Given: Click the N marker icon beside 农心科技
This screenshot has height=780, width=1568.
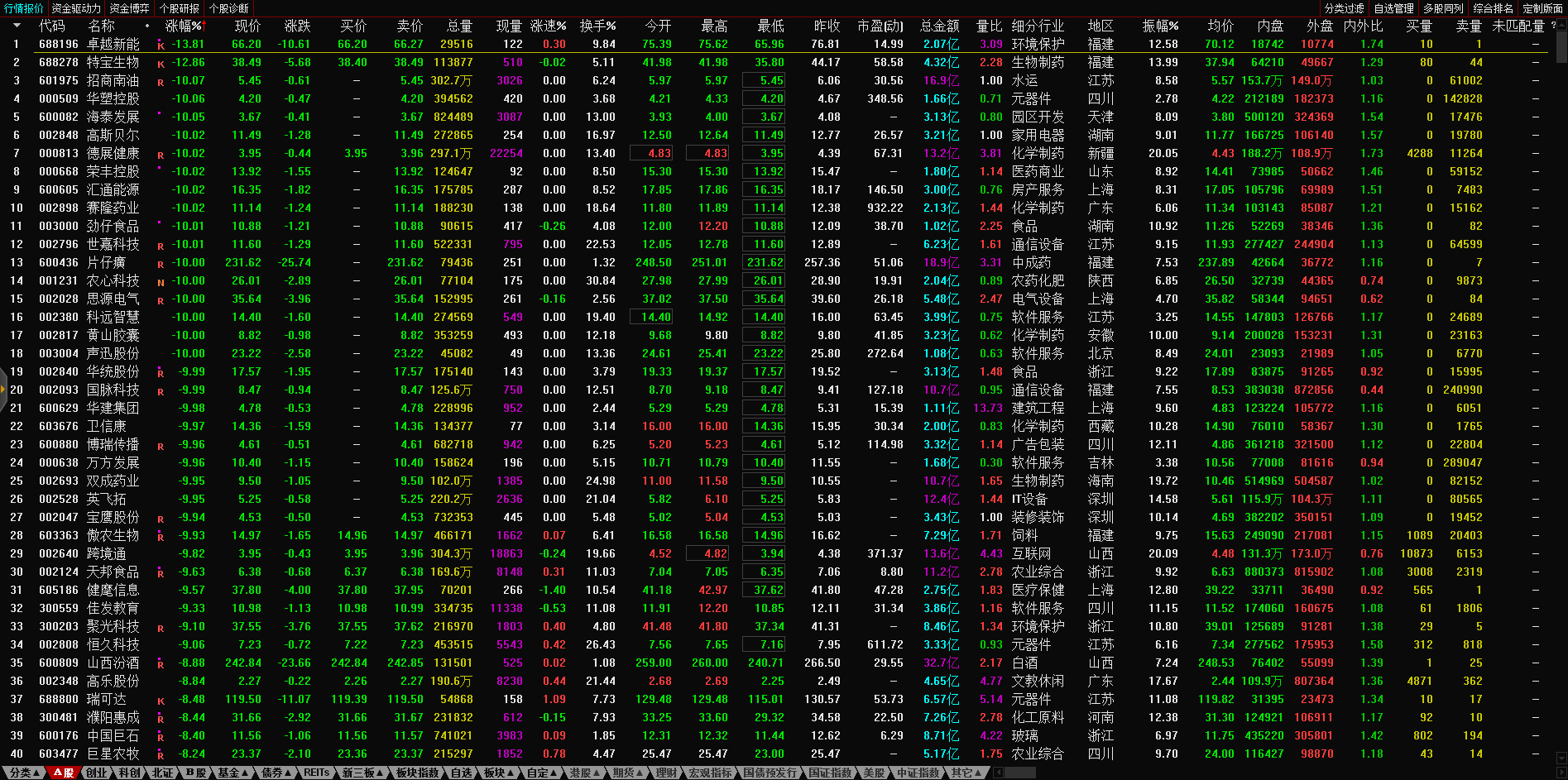Looking at the screenshot, I should pyautogui.click(x=161, y=282).
